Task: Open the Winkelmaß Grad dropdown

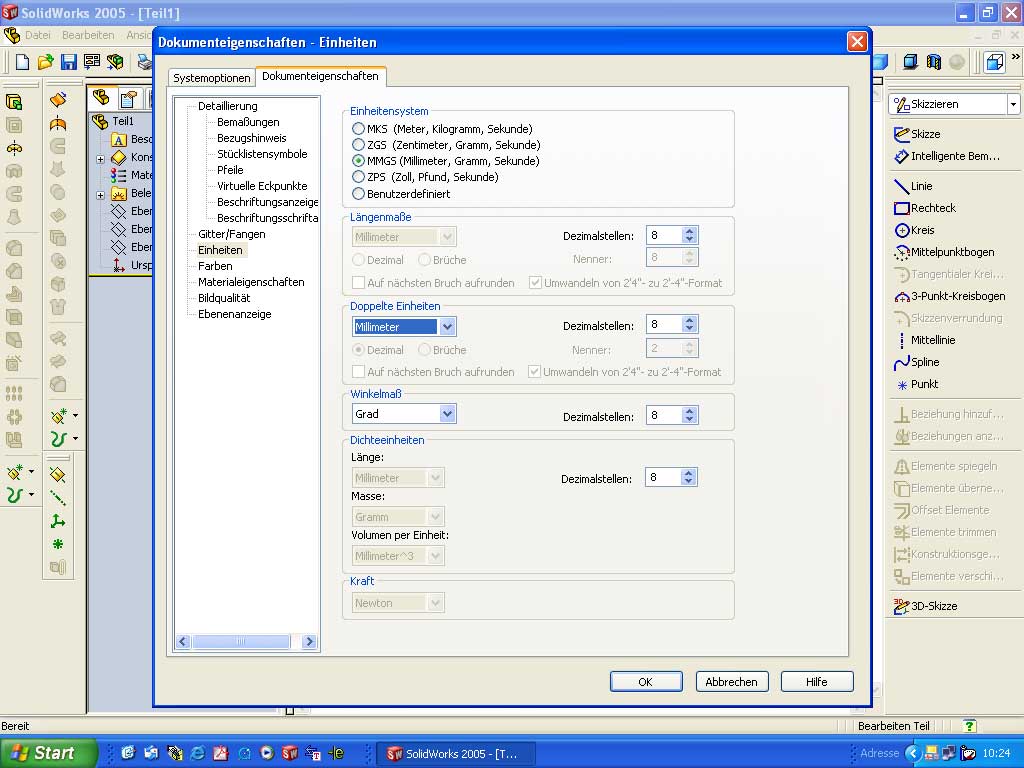Action: point(447,413)
